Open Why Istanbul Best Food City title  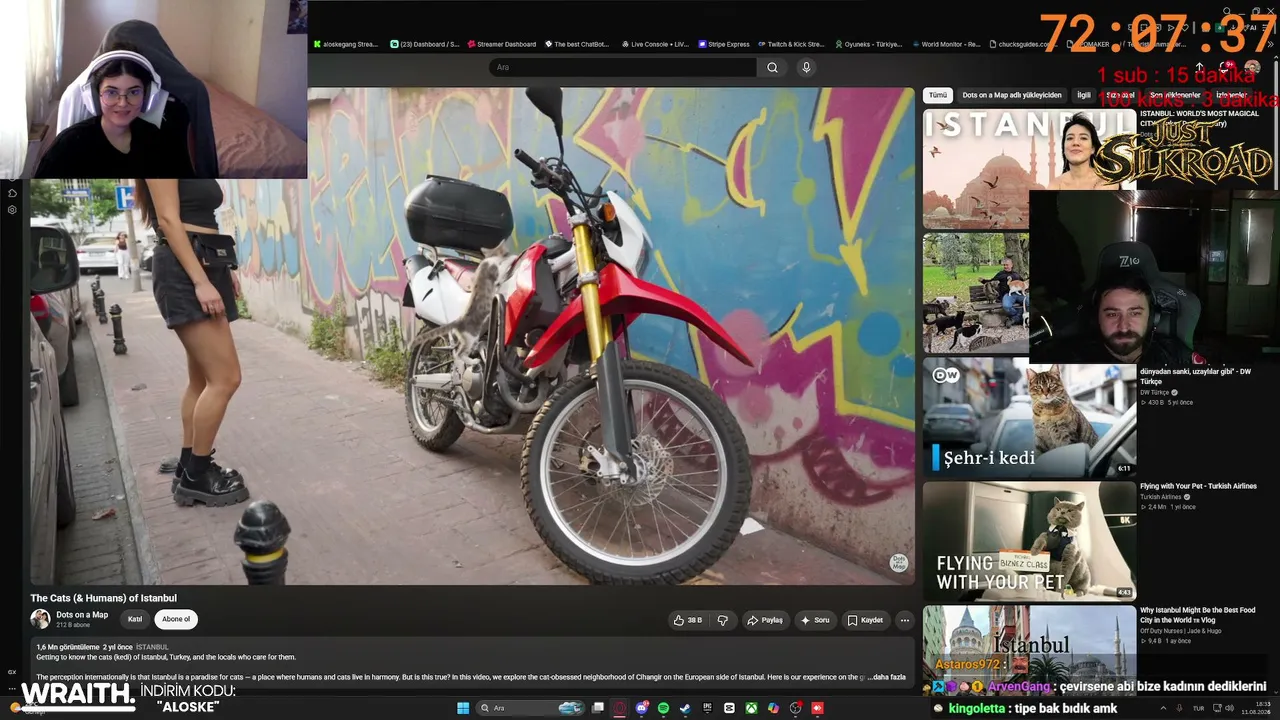(1197, 614)
